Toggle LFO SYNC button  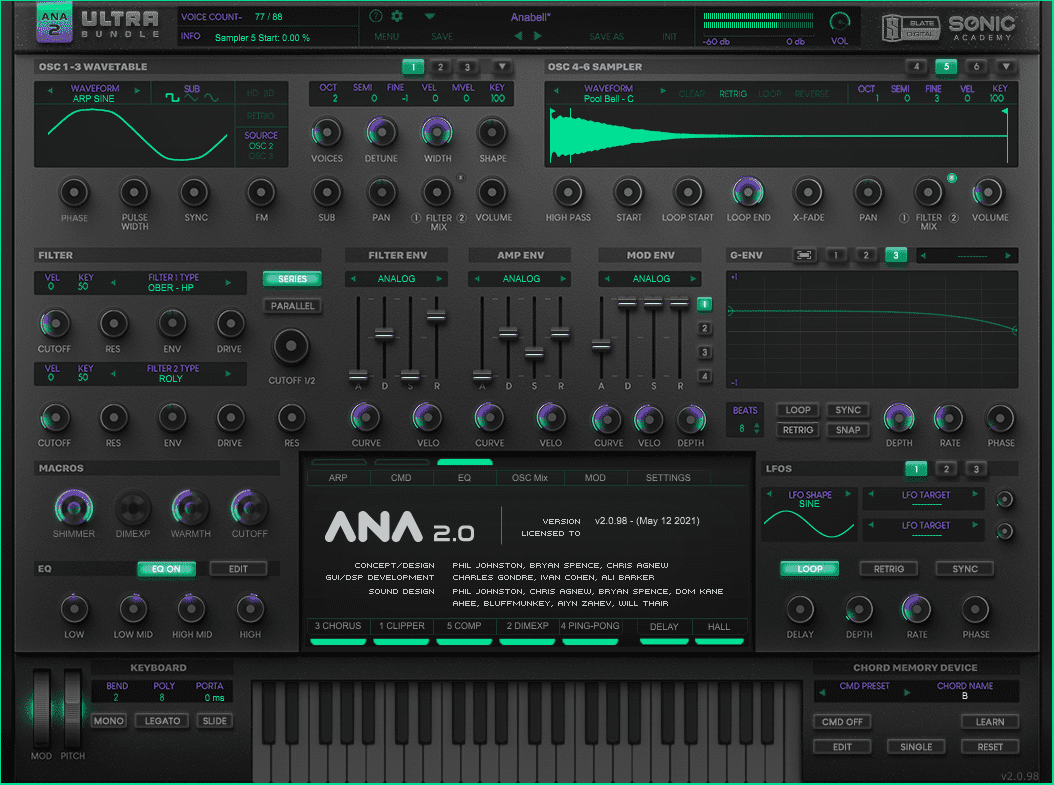click(x=965, y=569)
